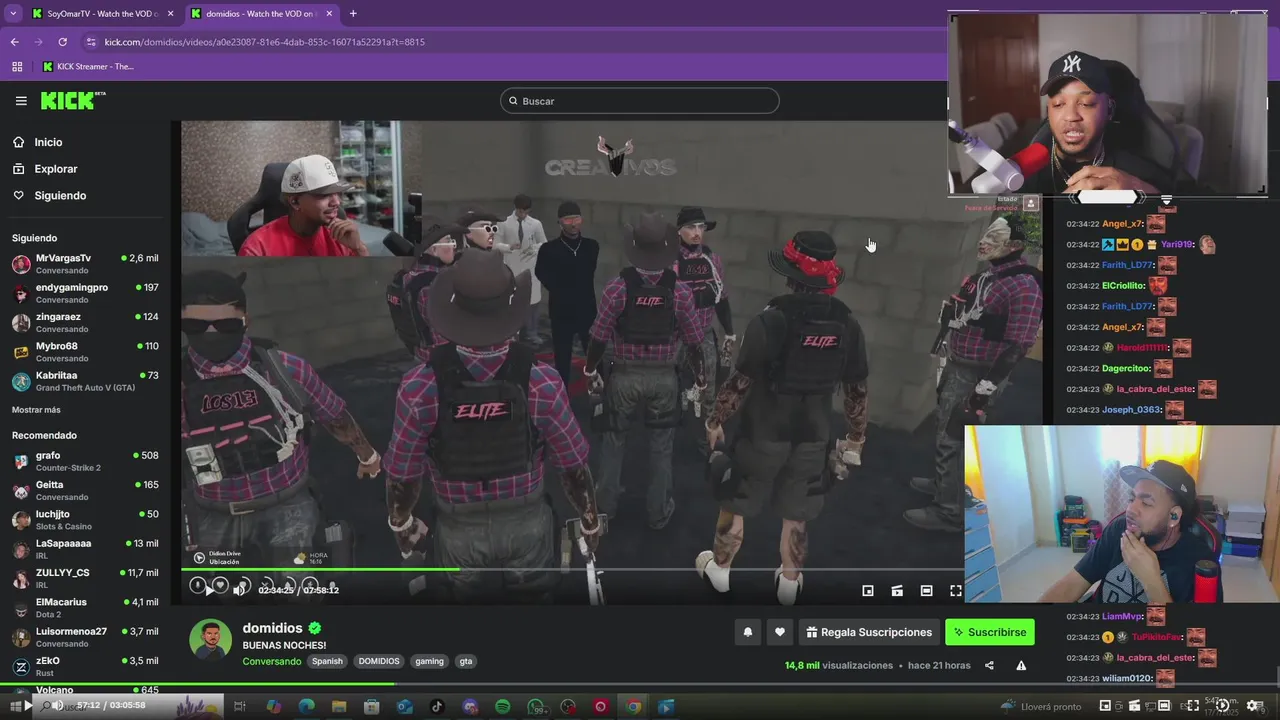Open the Lloverá pronto weather widget
This screenshot has height=720, width=1280.
click(x=1042, y=707)
